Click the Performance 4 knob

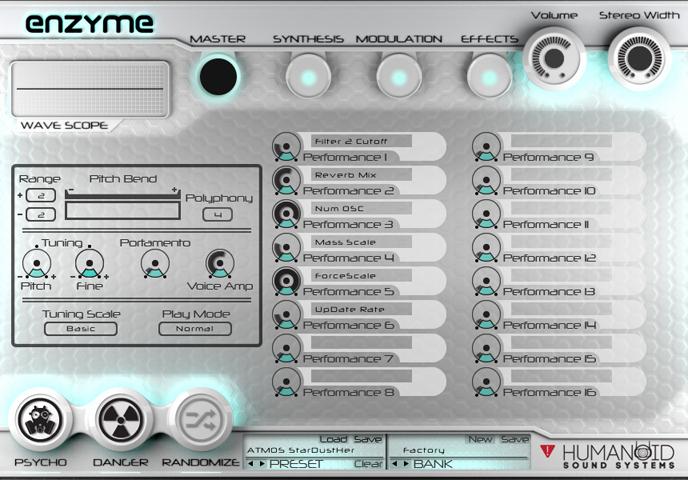[287, 247]
